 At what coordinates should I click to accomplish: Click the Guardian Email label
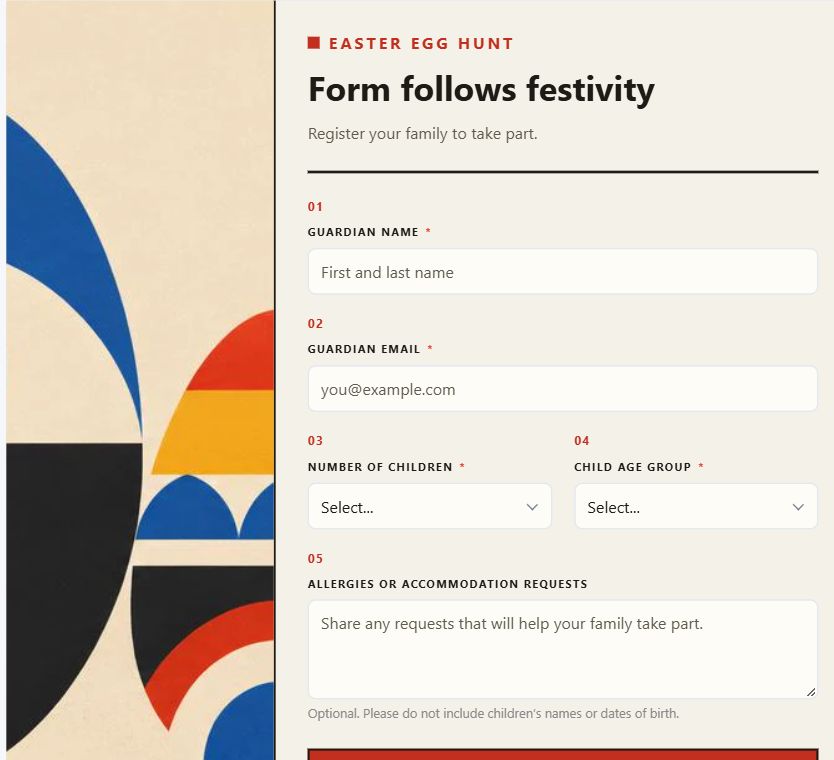coord(364,349)
